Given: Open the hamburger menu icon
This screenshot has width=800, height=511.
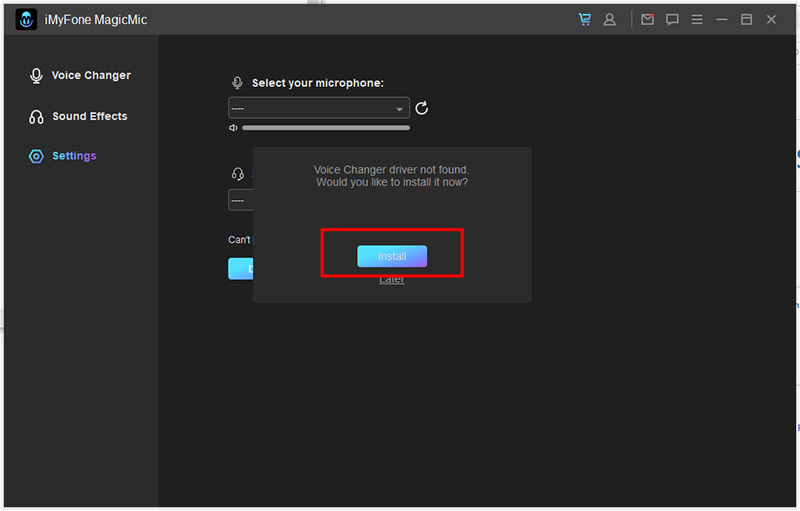Looking at the screenshot, I should tap(697, 19).
